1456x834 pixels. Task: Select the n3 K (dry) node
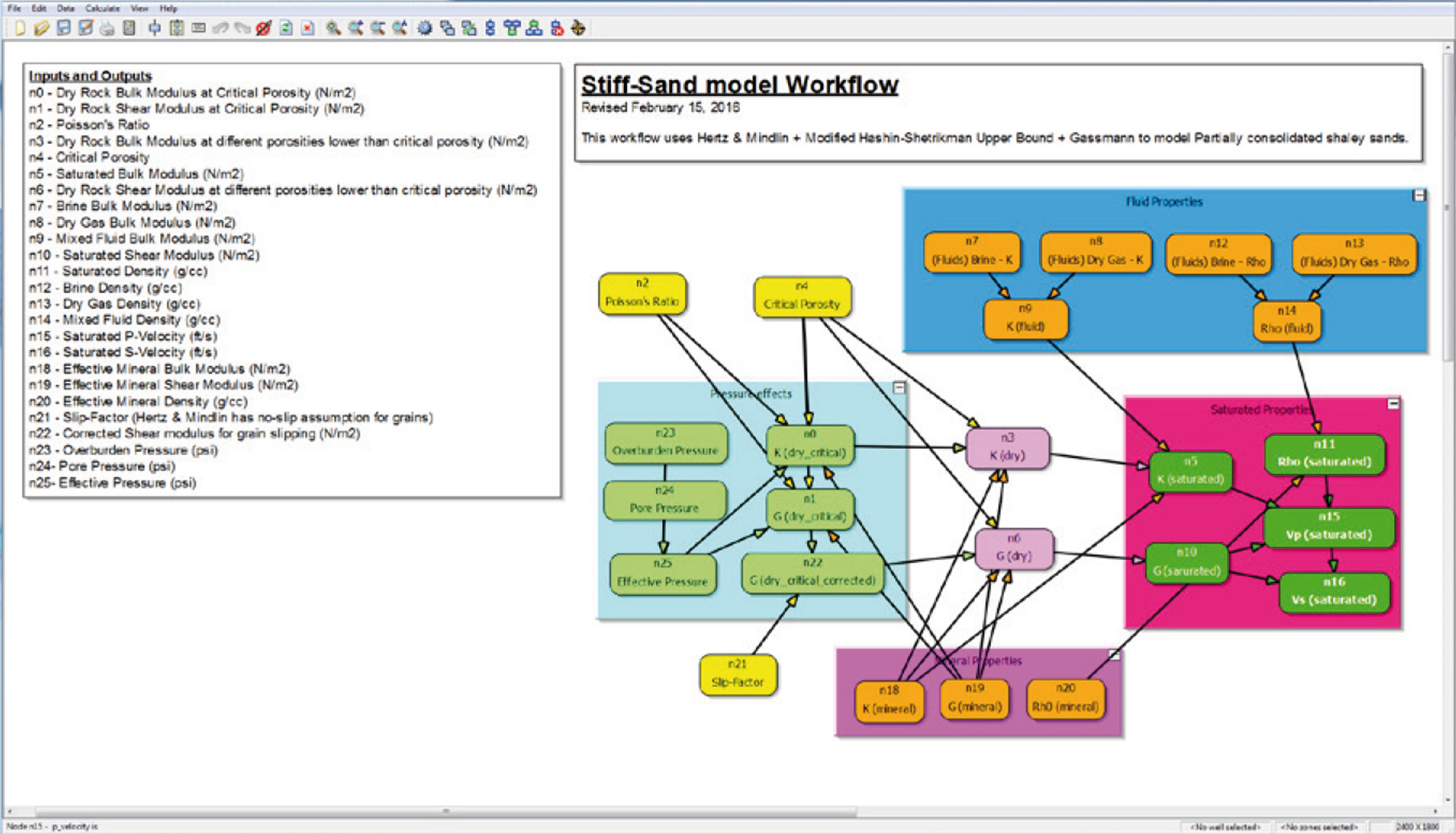point(1008,448)
